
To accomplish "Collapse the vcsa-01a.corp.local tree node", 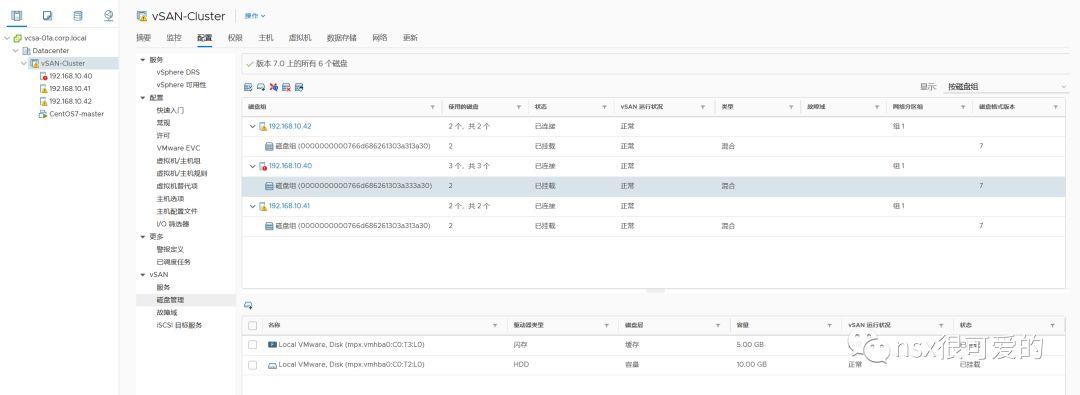I will click(8, 39).
